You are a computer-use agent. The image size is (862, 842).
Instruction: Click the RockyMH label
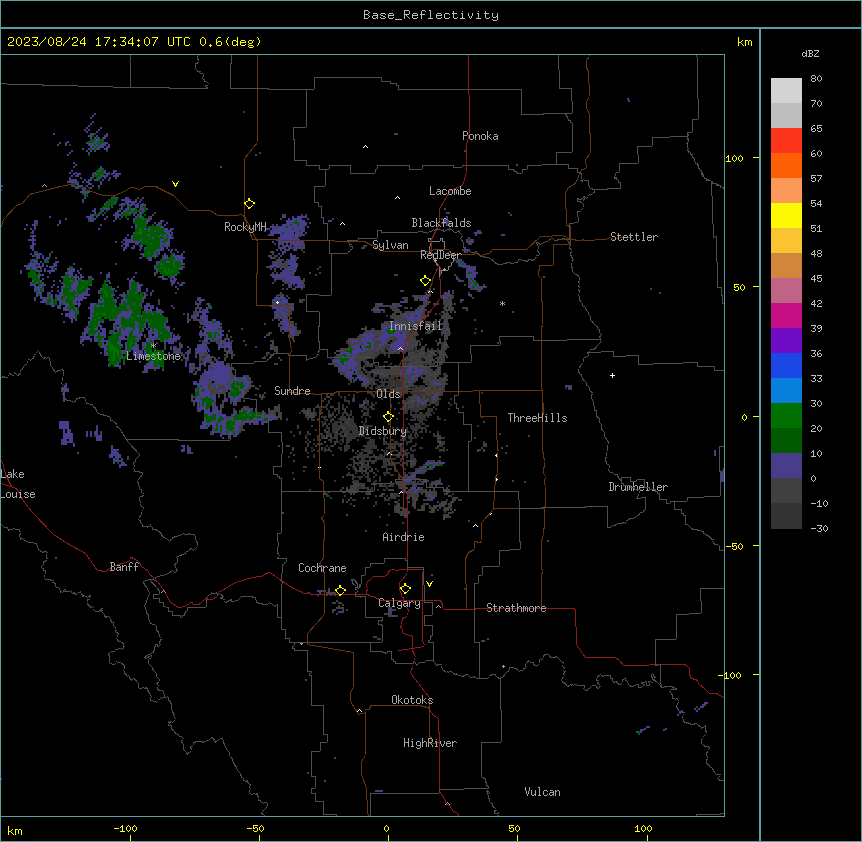[245, 227]
